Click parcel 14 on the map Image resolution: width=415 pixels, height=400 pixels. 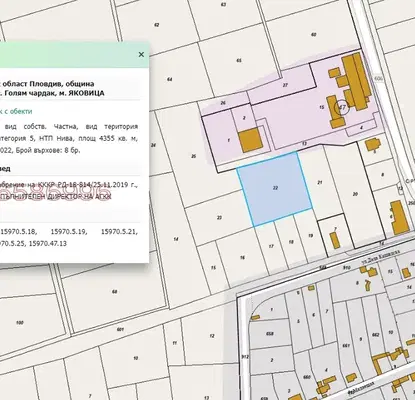[x=176, y=239]
